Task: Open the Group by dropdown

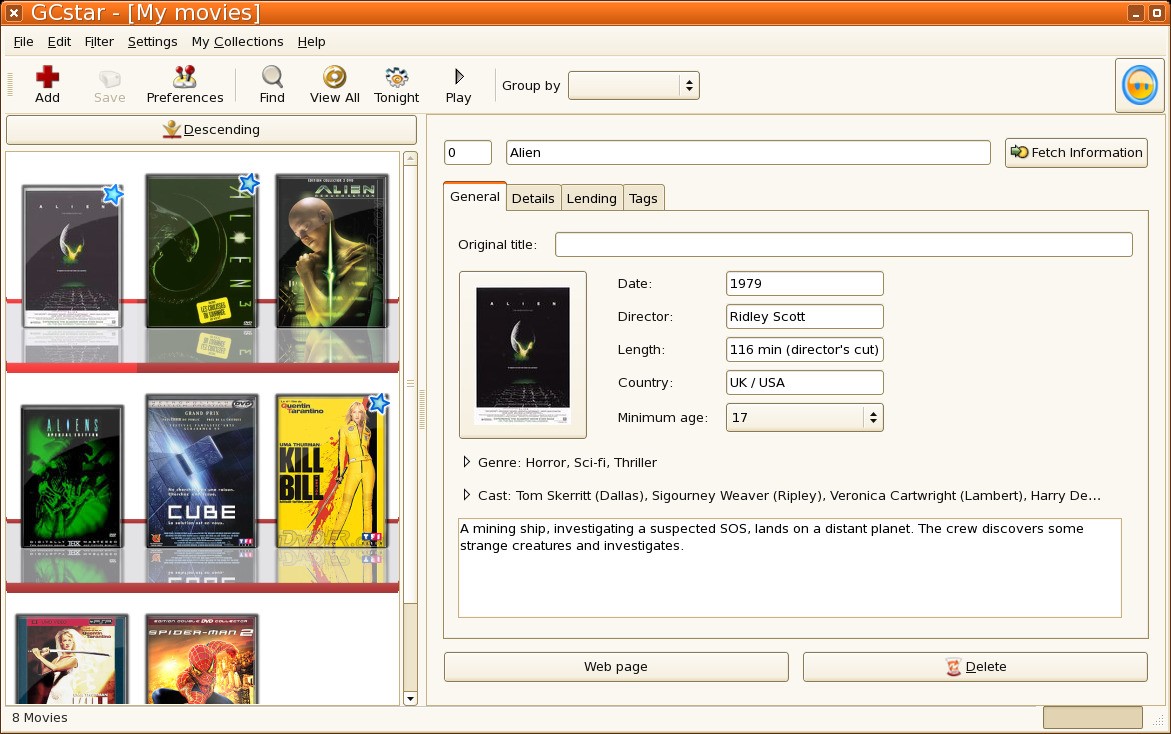Action: click(633, 86)
